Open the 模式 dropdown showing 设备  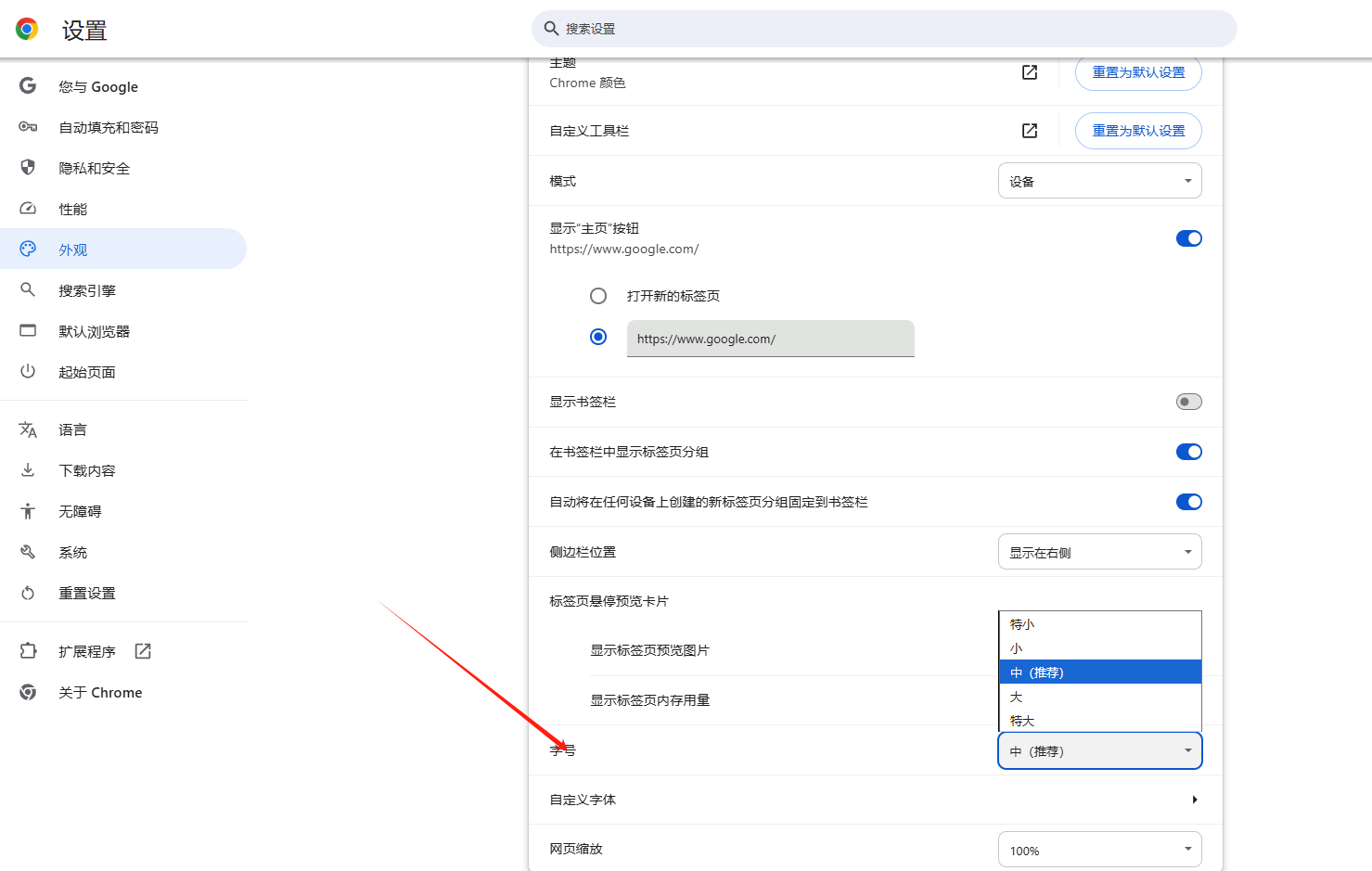pos(1100,181)
